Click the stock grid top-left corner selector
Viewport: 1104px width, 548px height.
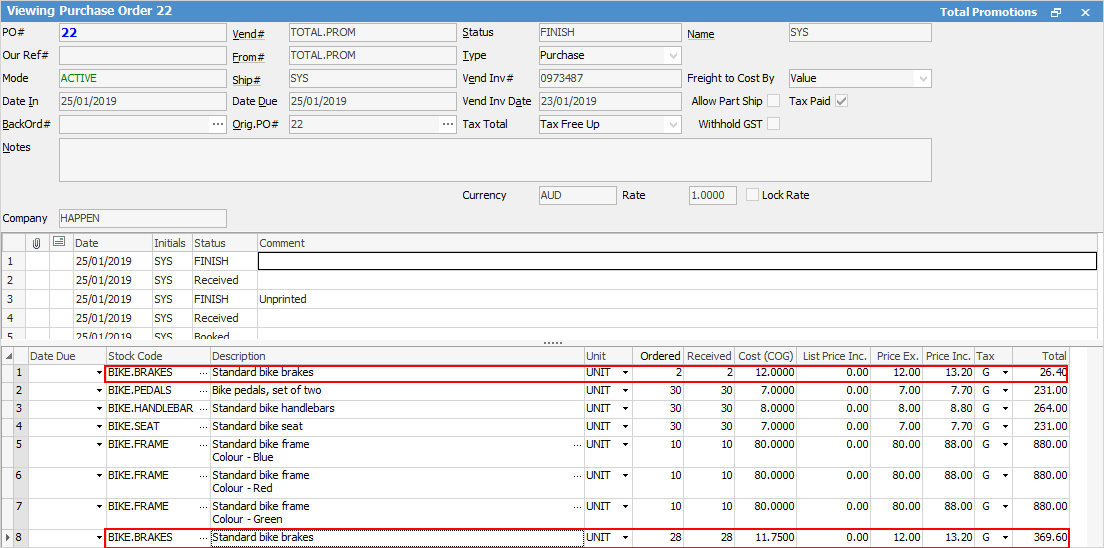(x=10, y=356)
